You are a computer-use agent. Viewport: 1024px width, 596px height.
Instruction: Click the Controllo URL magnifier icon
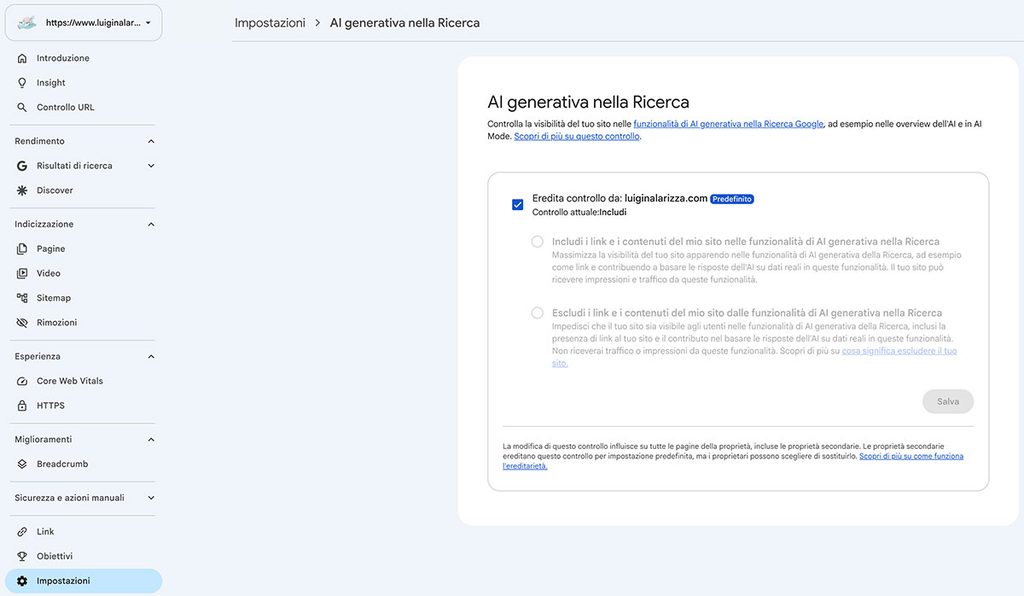pos(22,107)
